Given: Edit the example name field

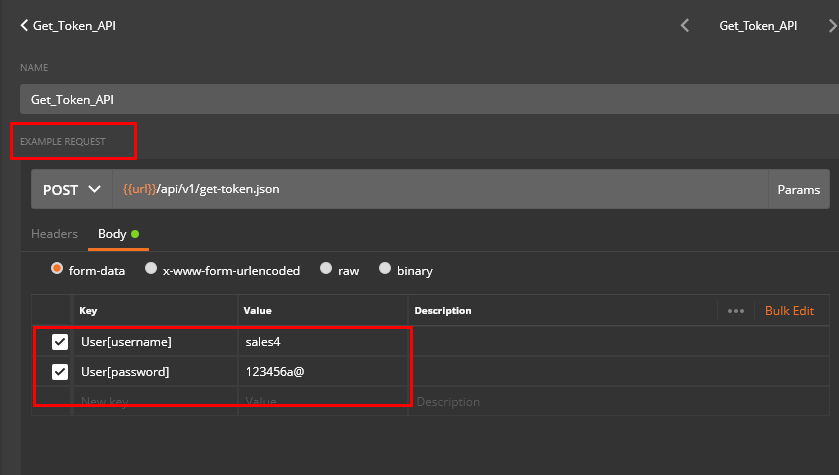Looking at the screenshot, I should (420, 99).
